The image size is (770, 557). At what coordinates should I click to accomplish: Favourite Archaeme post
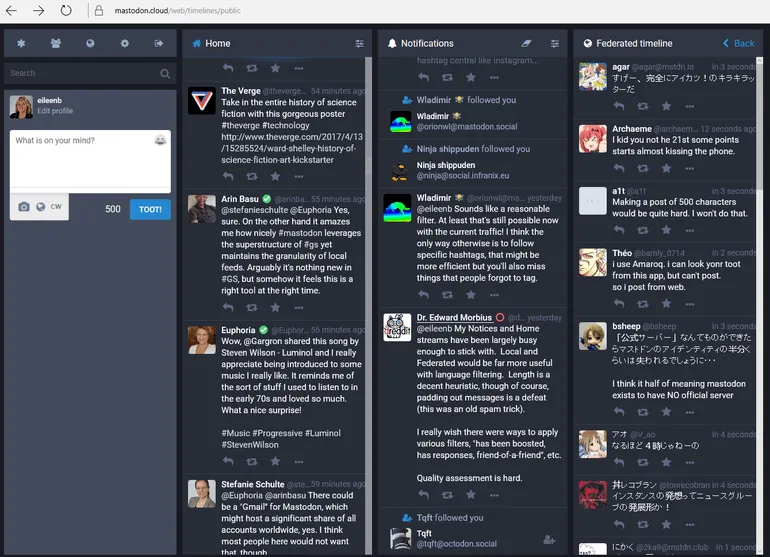tap(666, 168)
